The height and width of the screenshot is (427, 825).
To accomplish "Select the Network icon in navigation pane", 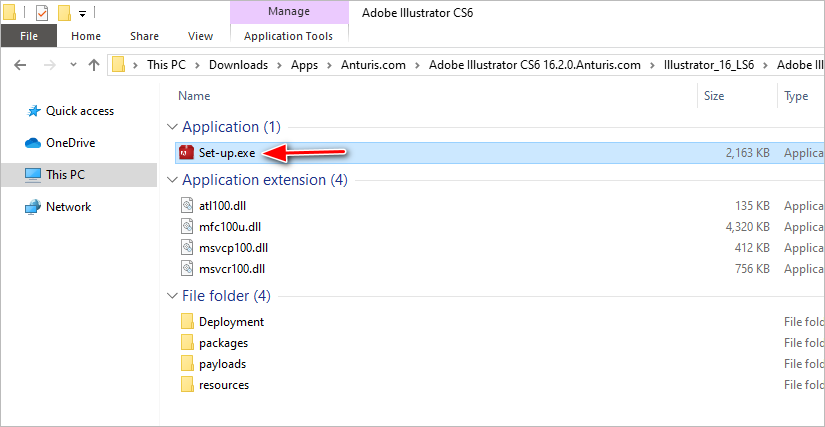I will 31,207.
